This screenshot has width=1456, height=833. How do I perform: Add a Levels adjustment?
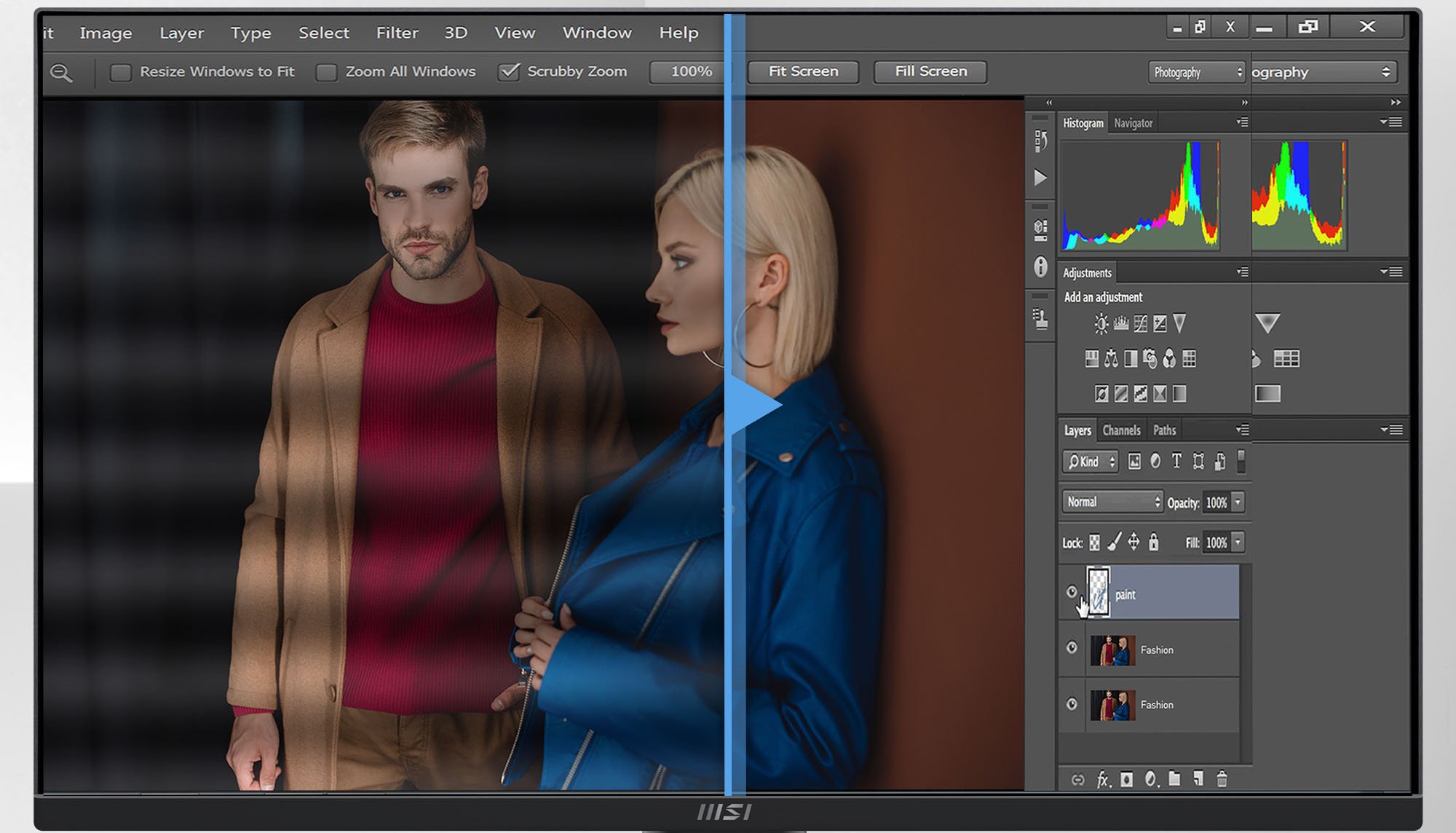pos(1121,323)
